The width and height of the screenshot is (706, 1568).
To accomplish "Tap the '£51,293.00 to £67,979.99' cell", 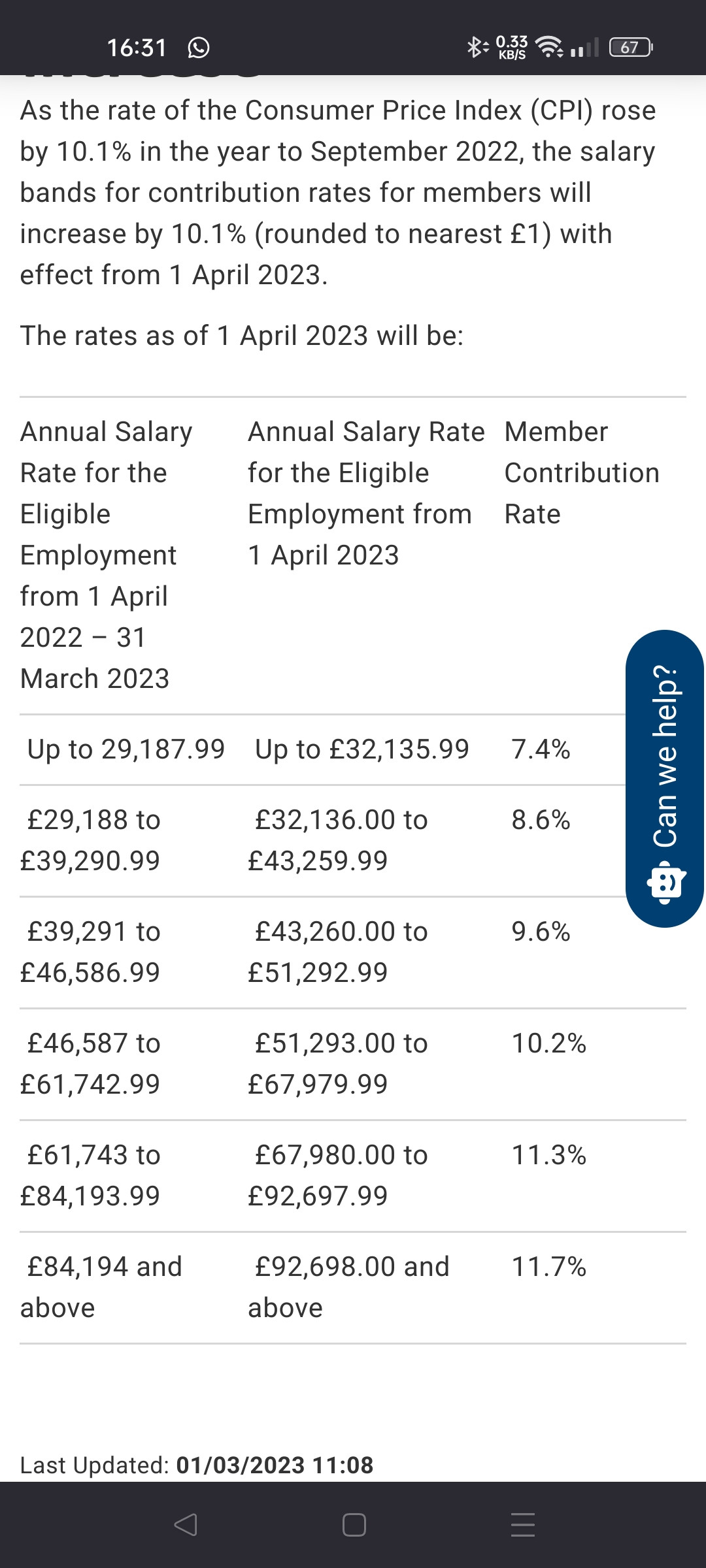I will pyautogui.click(x=338, y=1064).
